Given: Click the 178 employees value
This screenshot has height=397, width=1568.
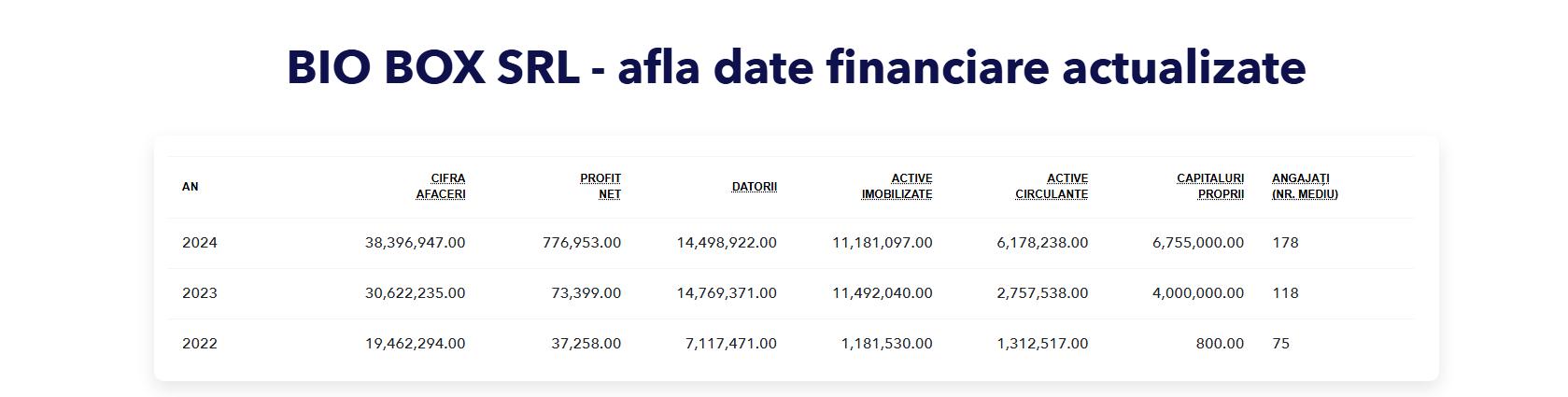Looking at the screenshot, I should (x=1285, y=243).
